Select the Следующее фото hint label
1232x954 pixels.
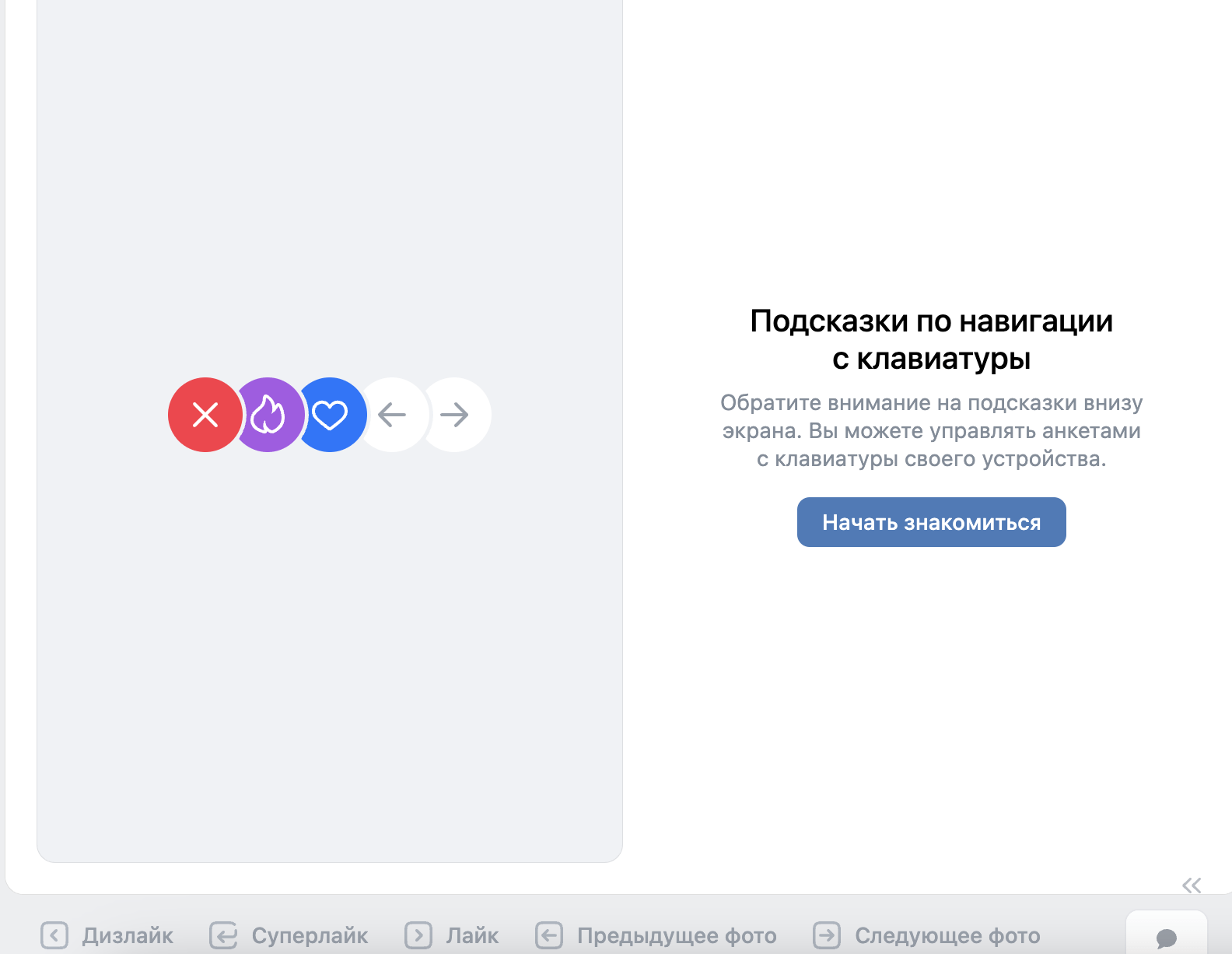click(947, 935)
